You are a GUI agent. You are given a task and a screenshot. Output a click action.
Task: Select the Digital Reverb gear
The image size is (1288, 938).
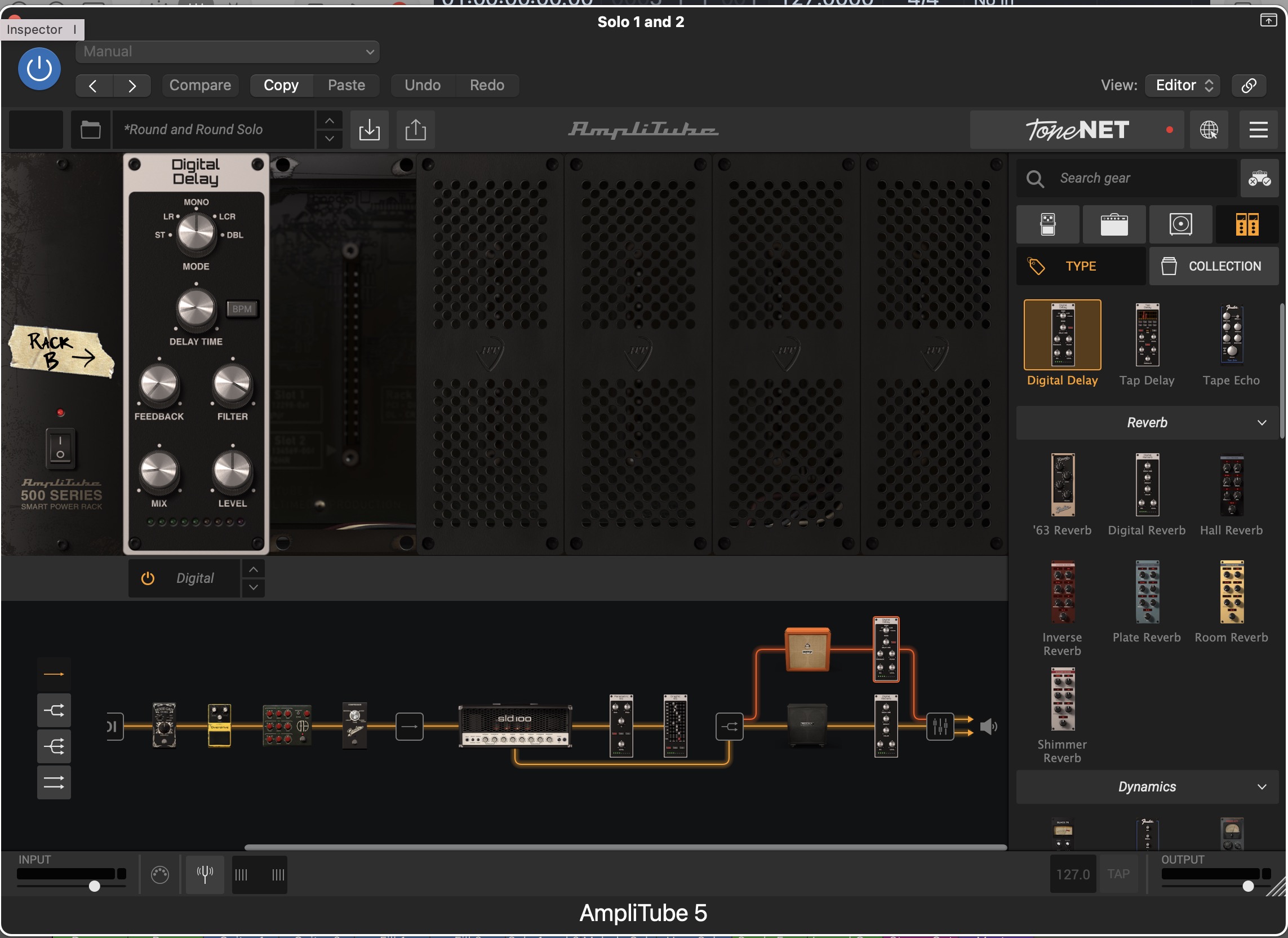(1147, 485)
